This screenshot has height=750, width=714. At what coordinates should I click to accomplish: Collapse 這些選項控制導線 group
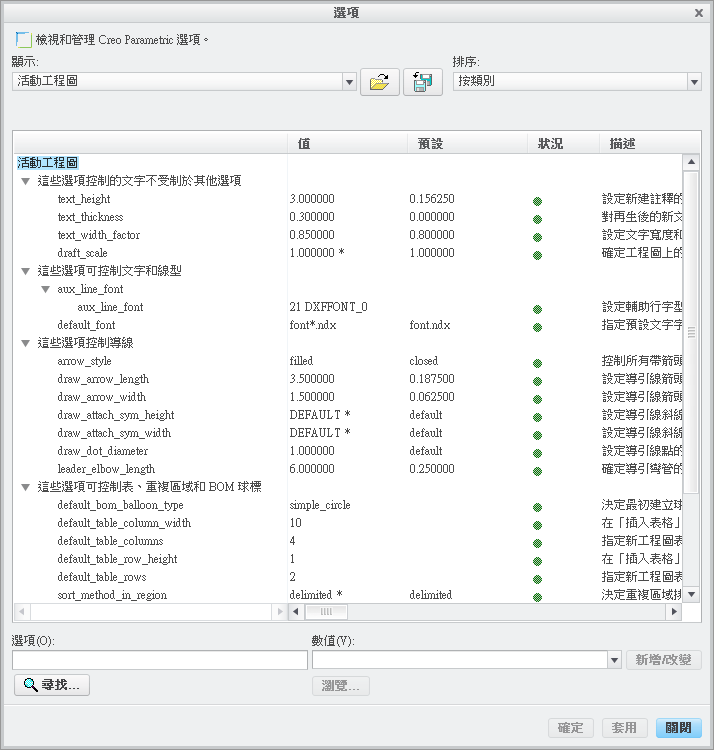pos(26,343)
